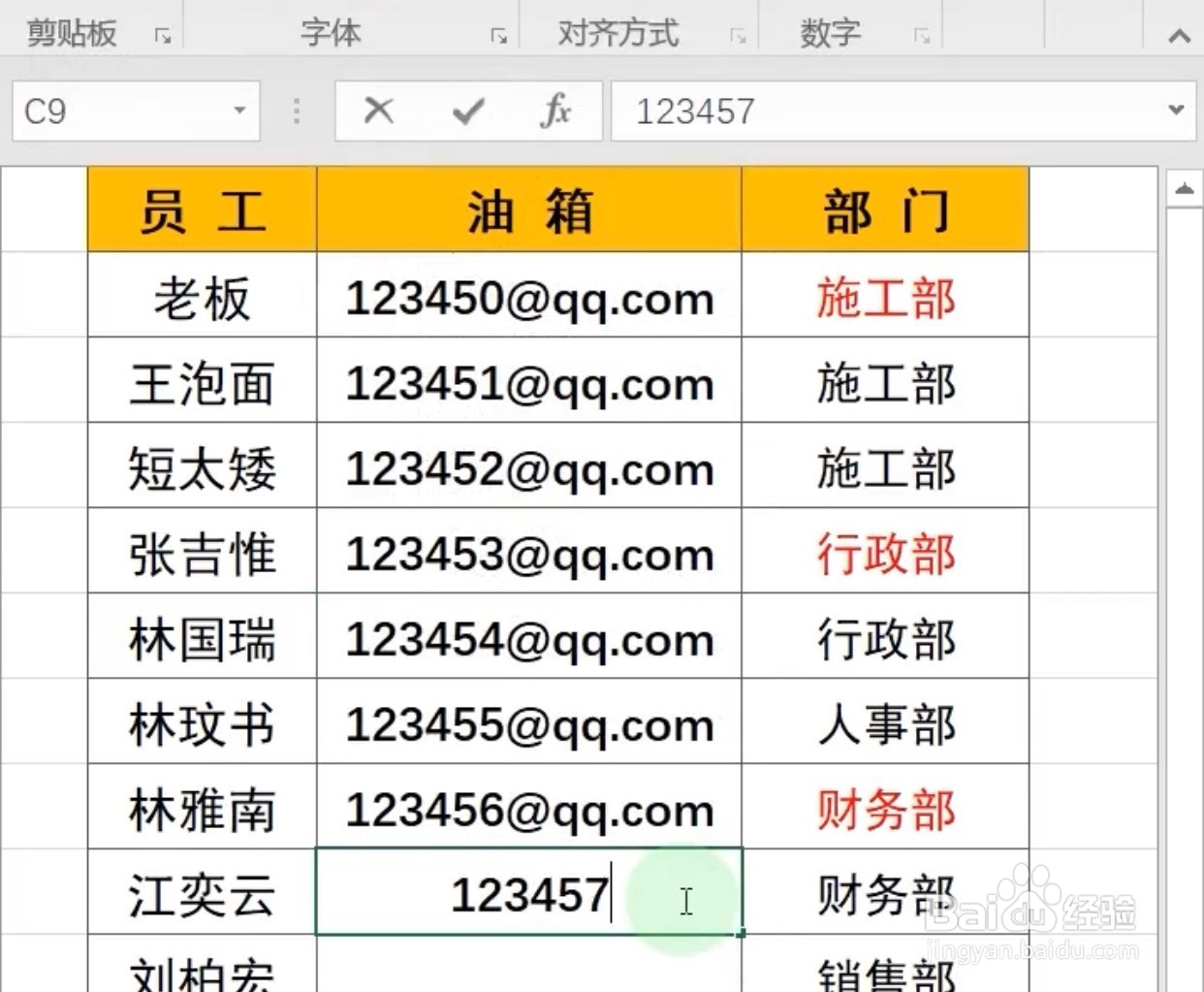1204x992 pixels.
Task: Click the 油 箱 column header cell
Action: [x=528, y=209]
